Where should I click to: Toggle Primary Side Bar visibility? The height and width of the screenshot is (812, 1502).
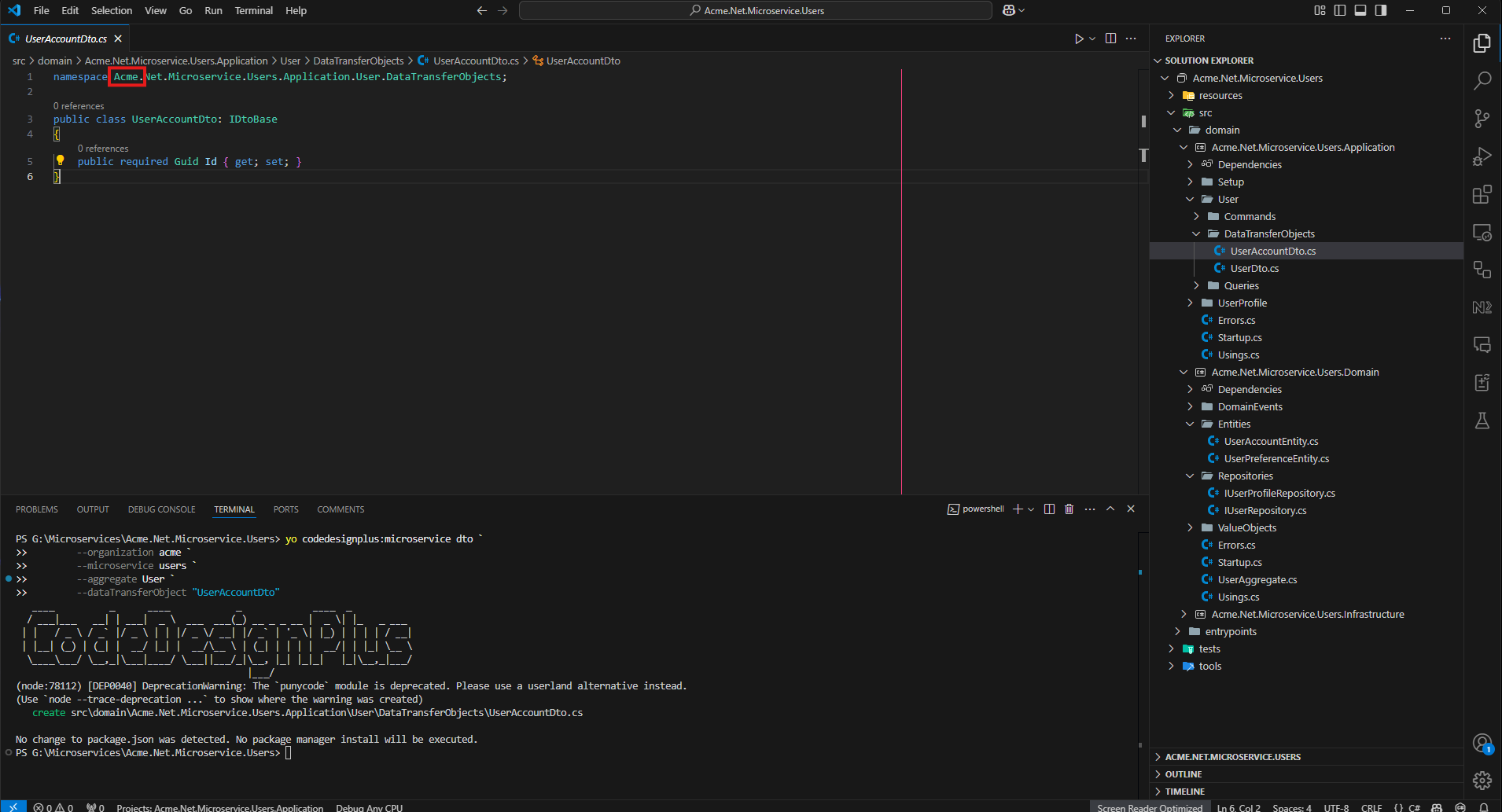1340,10
